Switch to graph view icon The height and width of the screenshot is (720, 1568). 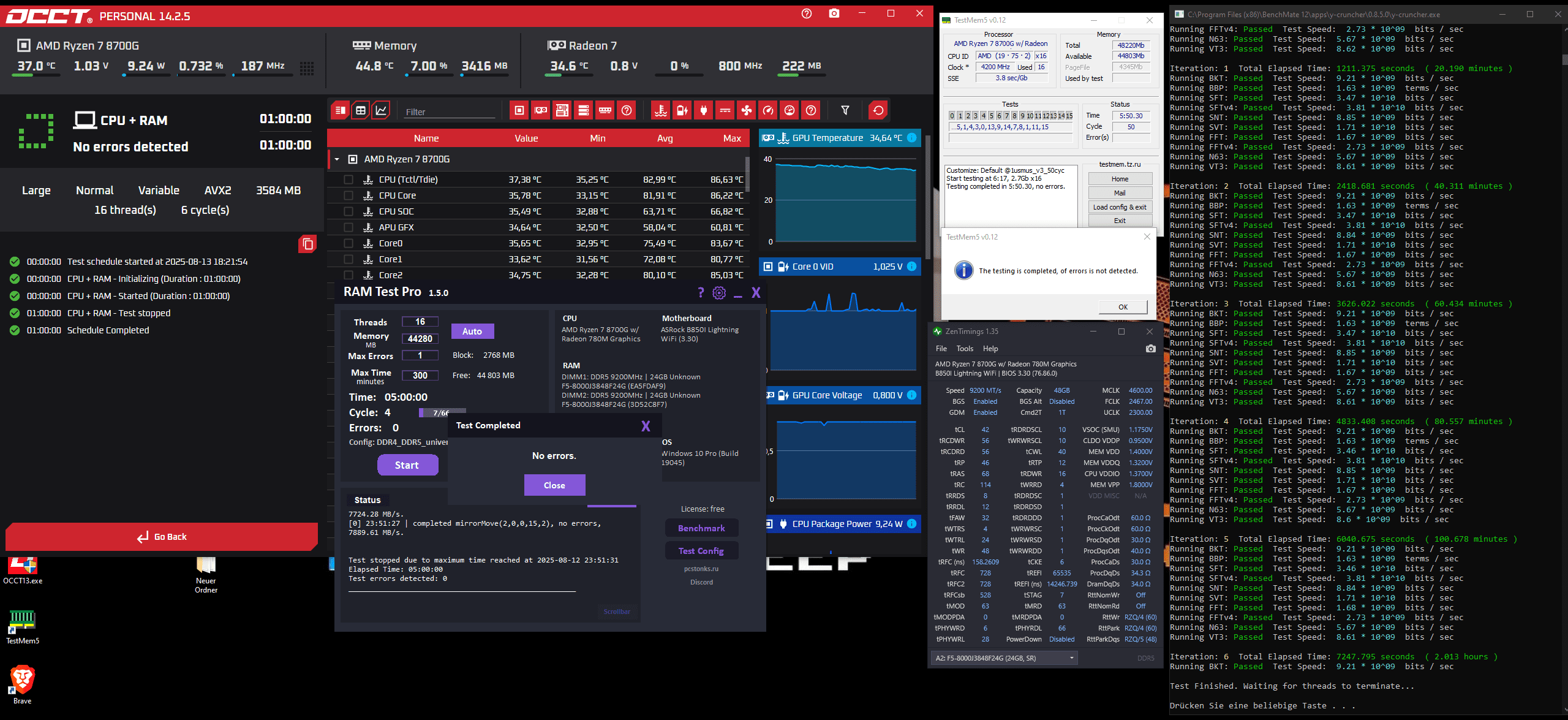pyautogui.click(x=381, y=110)
